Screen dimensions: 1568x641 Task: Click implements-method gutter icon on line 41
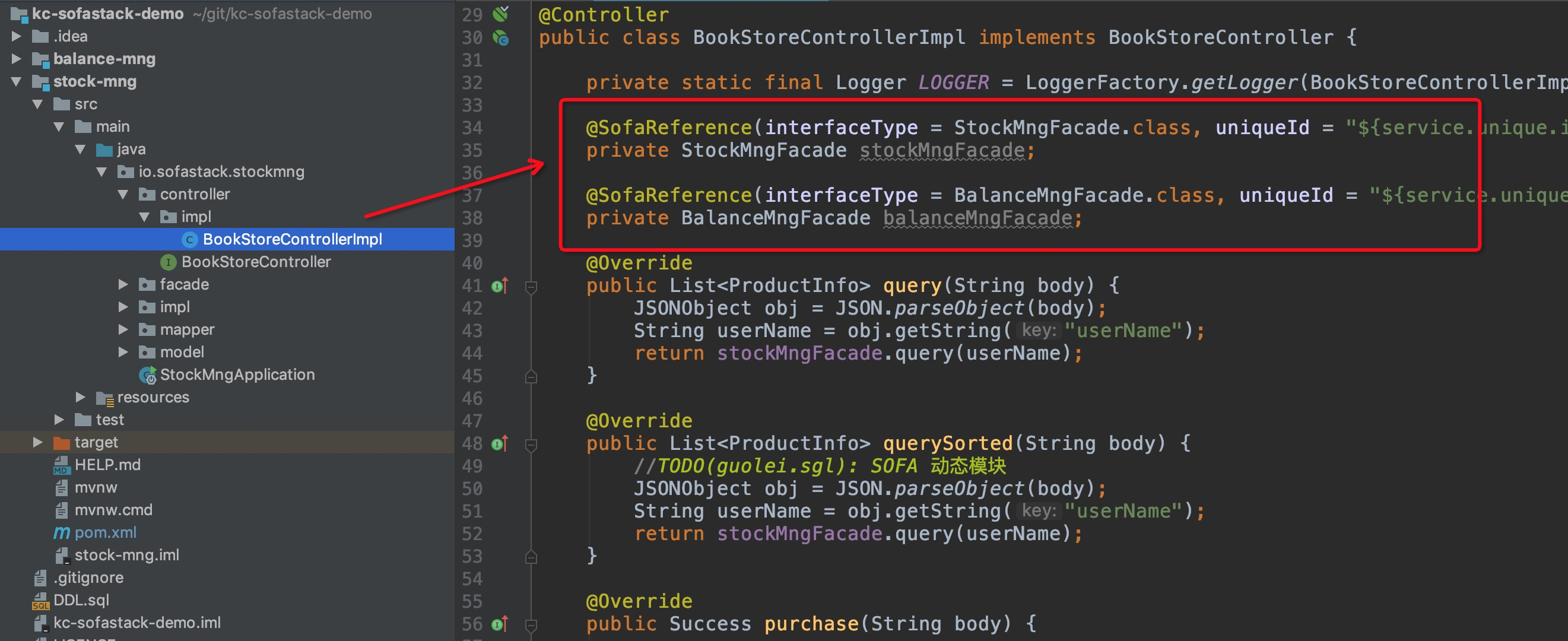500,285
